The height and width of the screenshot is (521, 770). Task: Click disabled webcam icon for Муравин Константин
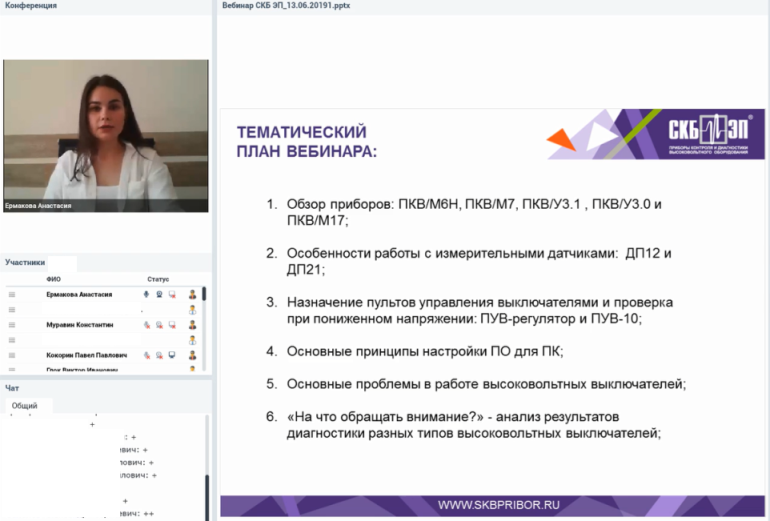coord(159,325)
